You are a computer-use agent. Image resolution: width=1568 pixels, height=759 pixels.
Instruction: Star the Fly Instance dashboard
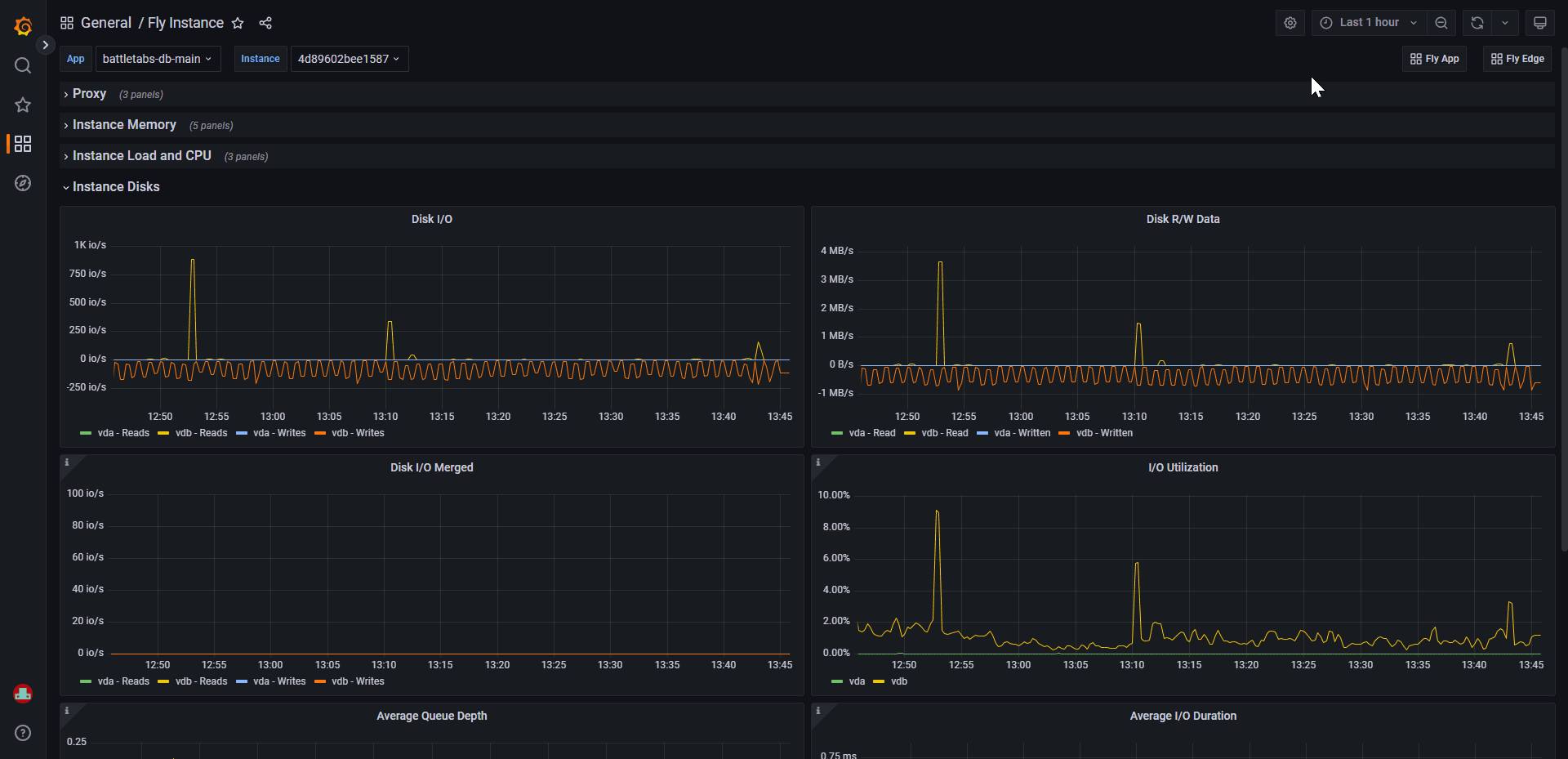pyautogui.click(x=238, y=23)
